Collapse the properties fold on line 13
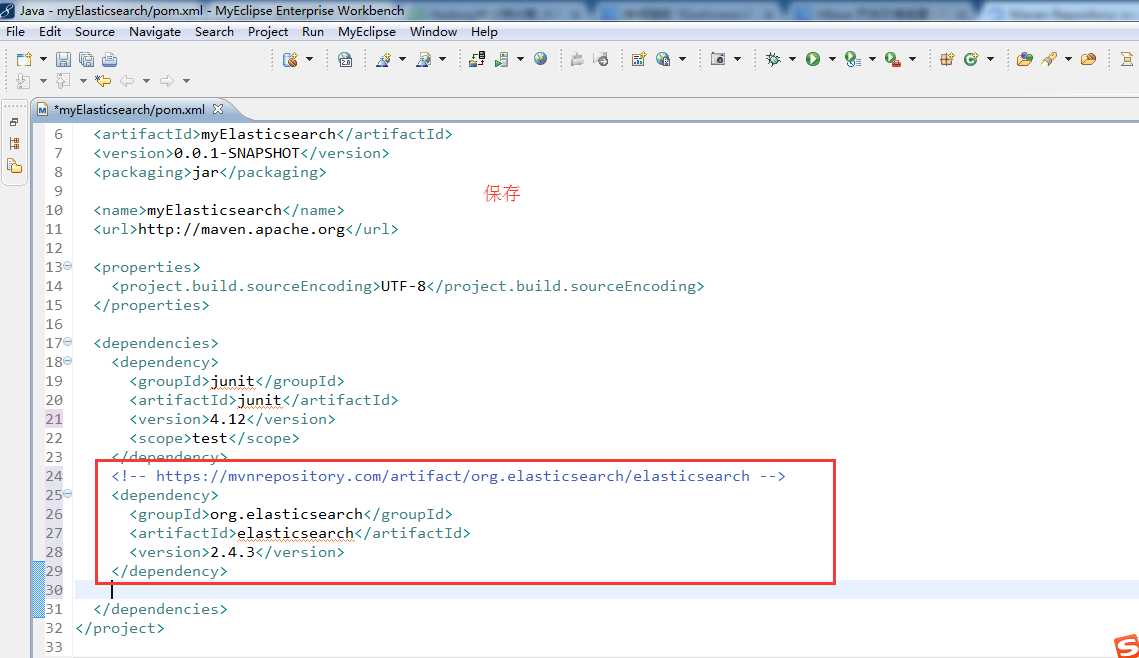The image size is (1139, 658). [x=68, y=266]
